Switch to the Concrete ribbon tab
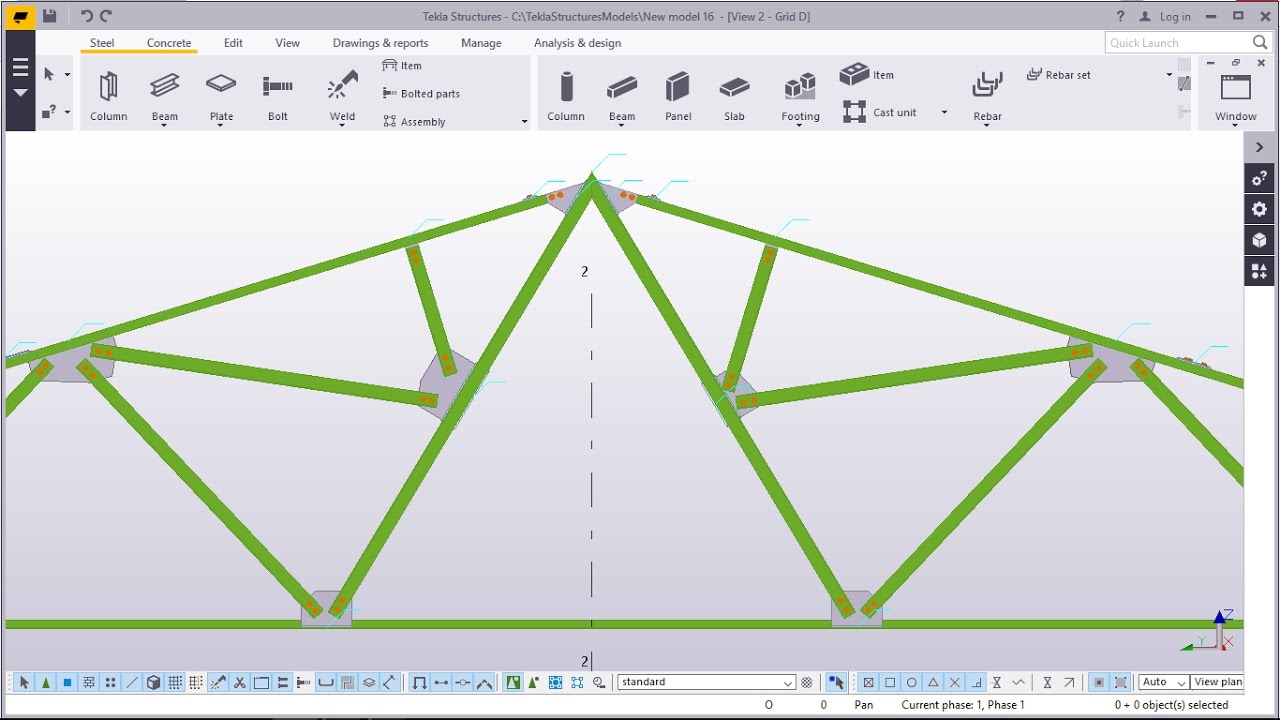This screenshot has width=1280, height=720. pos(169,43)
